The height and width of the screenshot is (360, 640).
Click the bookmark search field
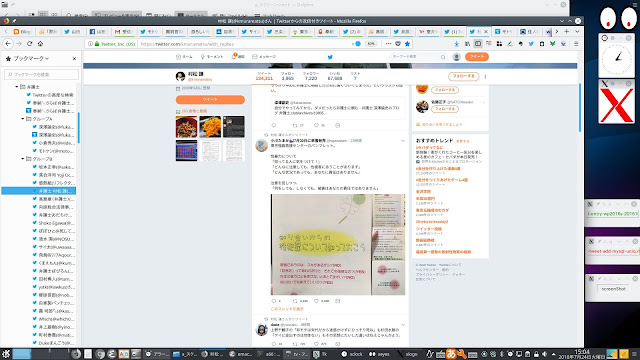(x=41, y=75)
